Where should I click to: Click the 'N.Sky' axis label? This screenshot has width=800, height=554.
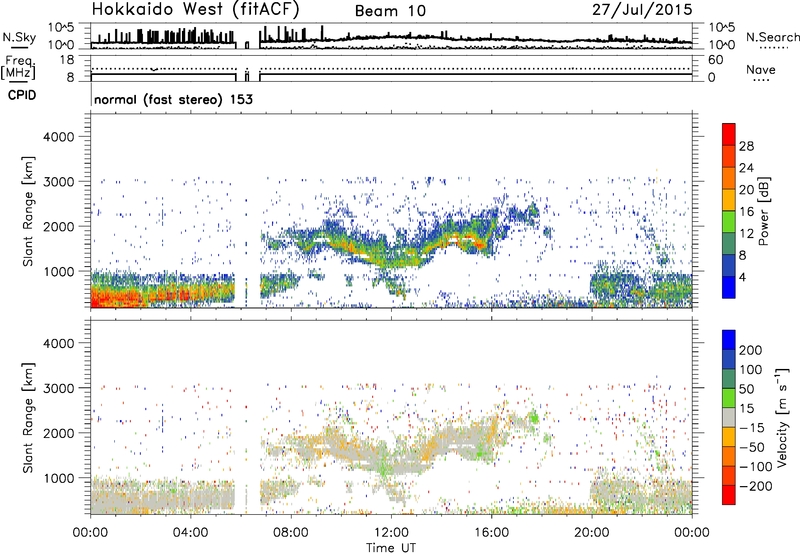pos(19,37)
